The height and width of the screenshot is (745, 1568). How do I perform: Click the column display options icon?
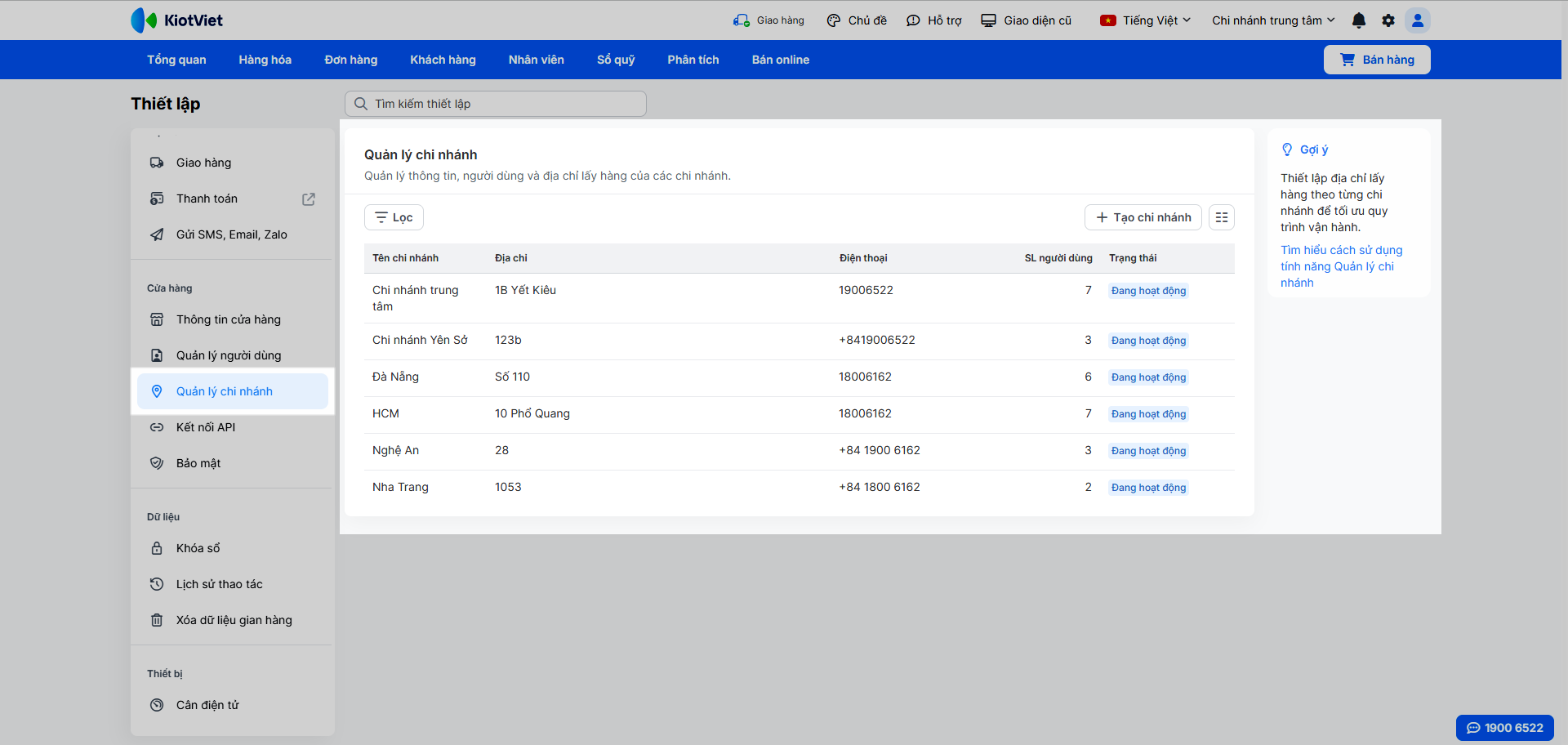(1222, 217)
